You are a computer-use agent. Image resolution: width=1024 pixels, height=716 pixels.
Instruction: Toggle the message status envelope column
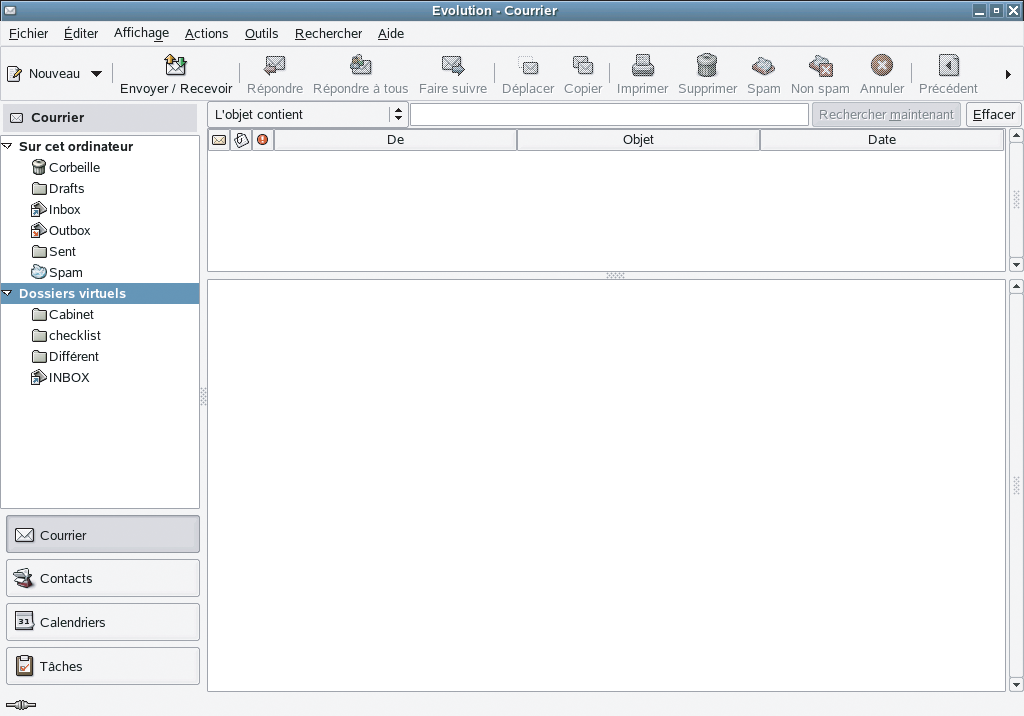[217, 139]
